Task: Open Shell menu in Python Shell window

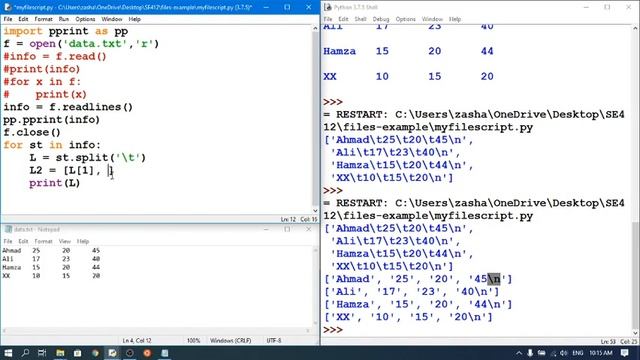Action: (x=360, y=19)
